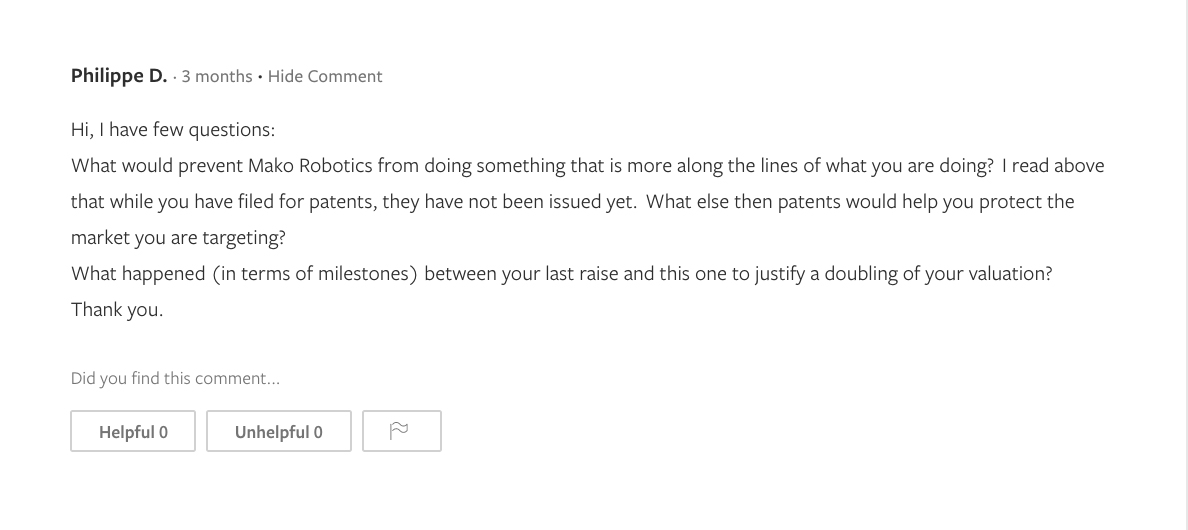Flag this comment with the flag icon
The height and width of the screenshot is (530, 1188).
(401, 431)
